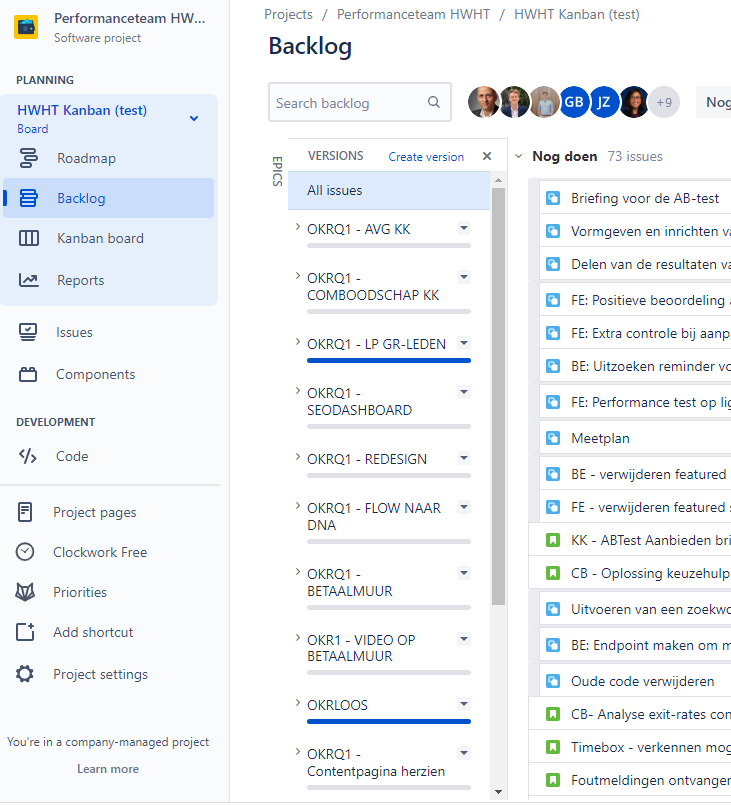
Task: Filter by the GB avatar
Action: (574, 102)
